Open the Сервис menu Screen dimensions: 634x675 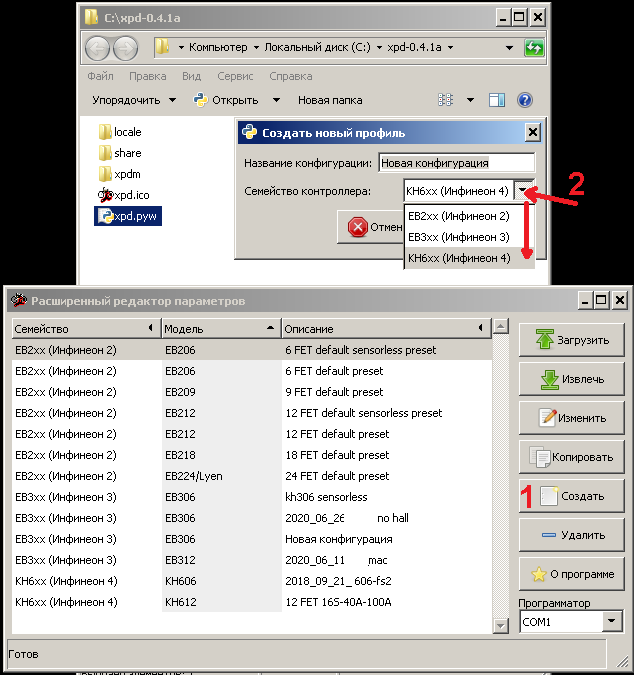[235, 76]
